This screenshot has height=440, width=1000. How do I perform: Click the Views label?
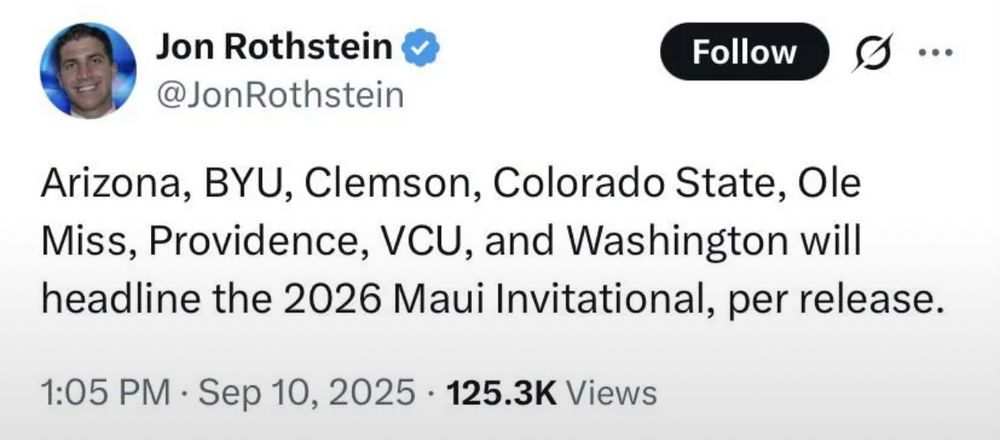tap(619, 392)
